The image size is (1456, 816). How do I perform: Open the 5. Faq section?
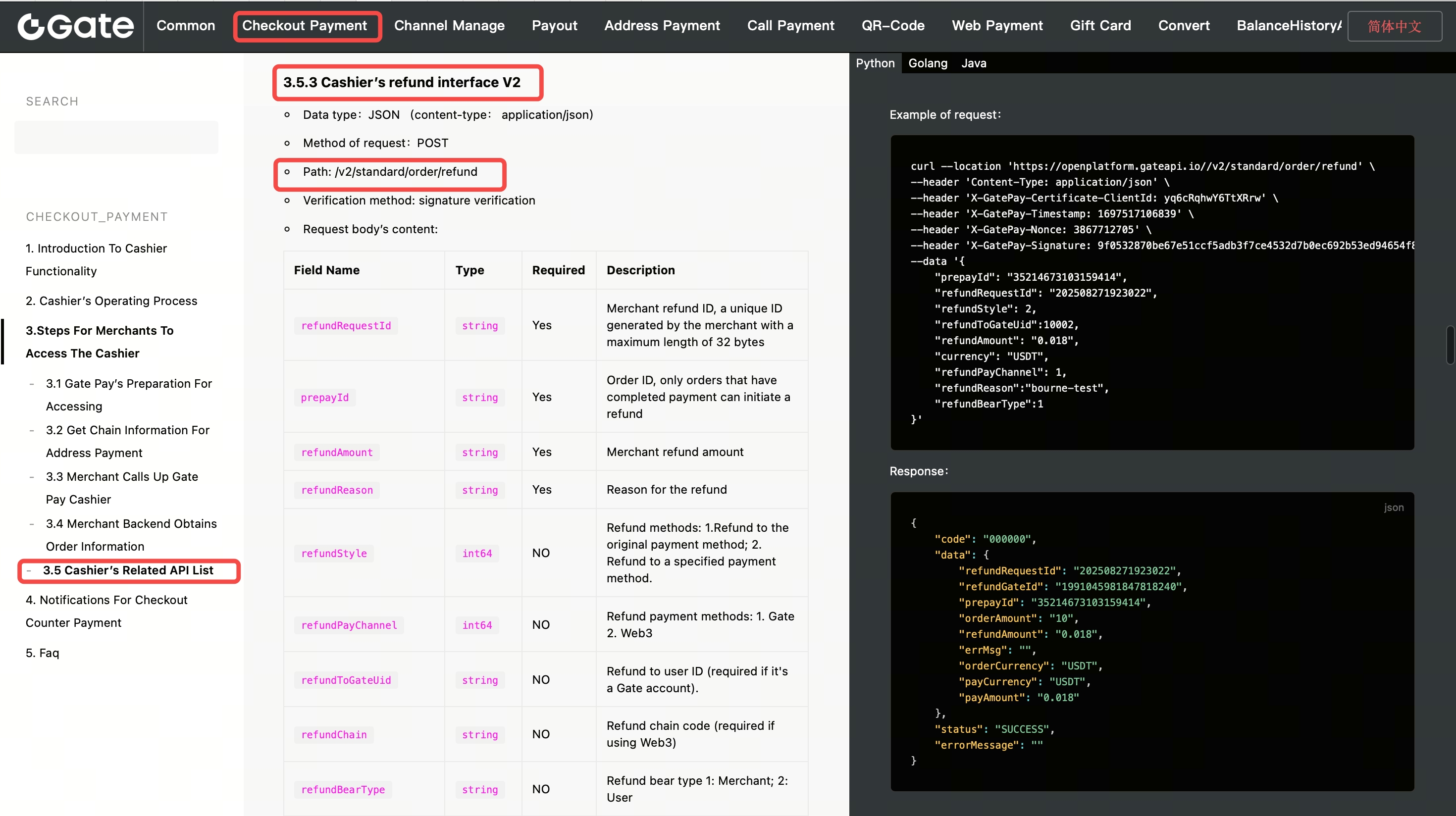point(43,653)
